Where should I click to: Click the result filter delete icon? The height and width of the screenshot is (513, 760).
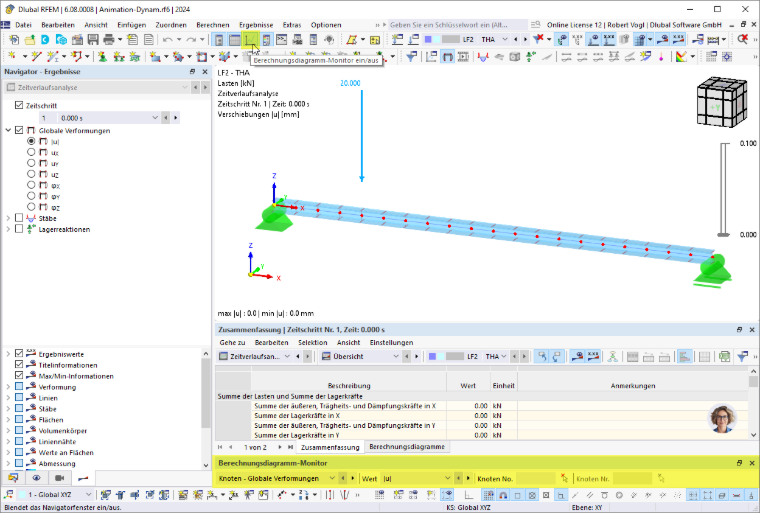click(x=538, y=39)
